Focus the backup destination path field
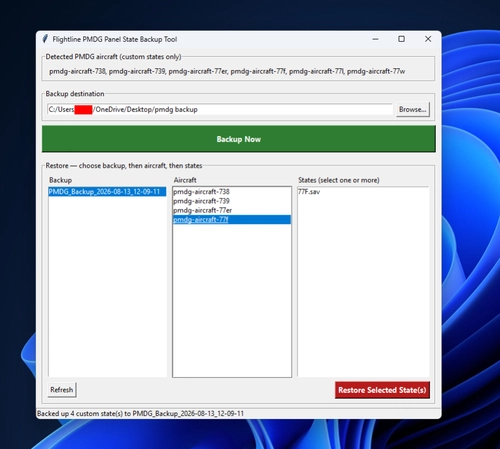 point(220,109)
